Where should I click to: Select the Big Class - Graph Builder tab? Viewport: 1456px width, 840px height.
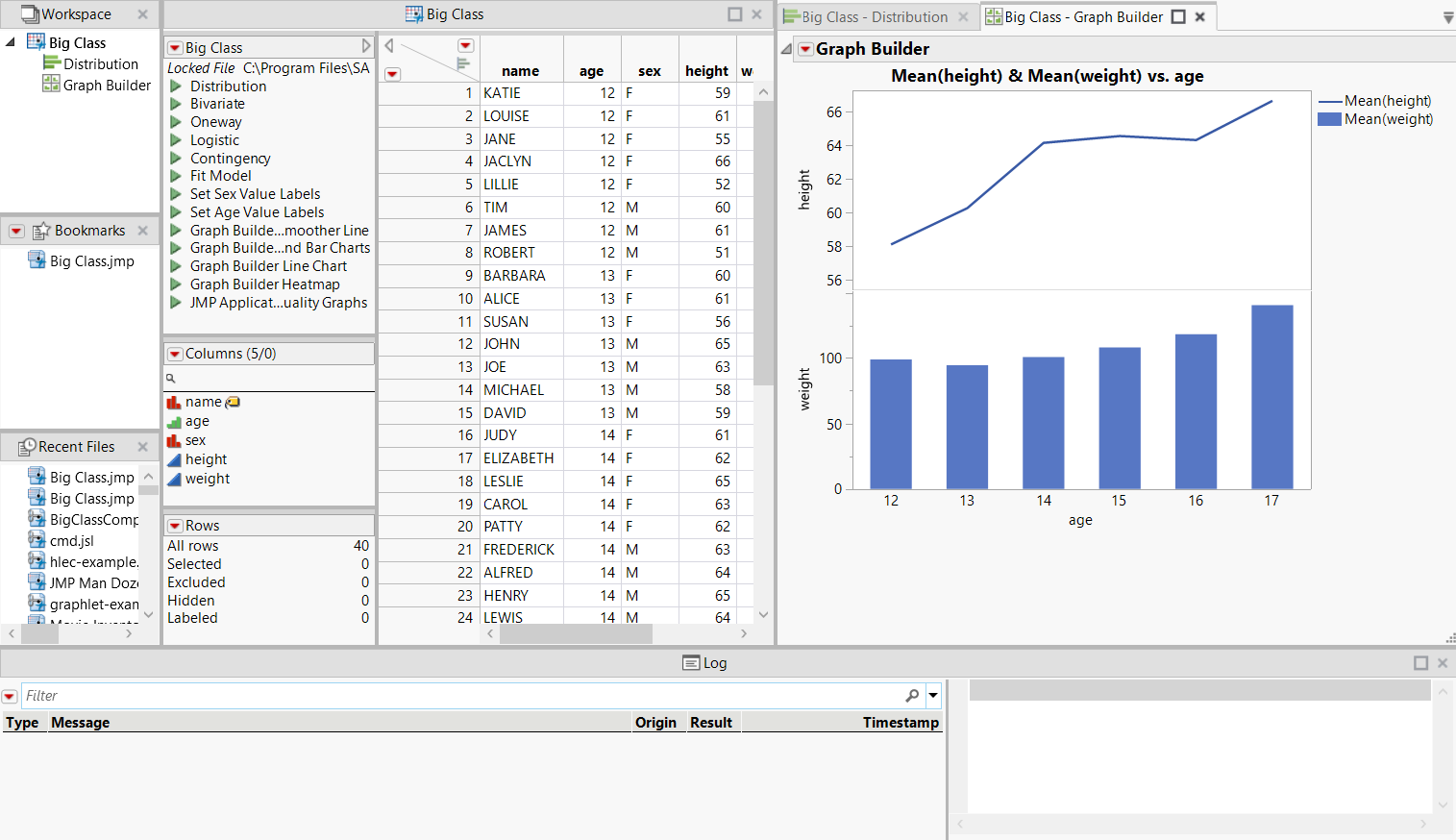pos(1083,16)
